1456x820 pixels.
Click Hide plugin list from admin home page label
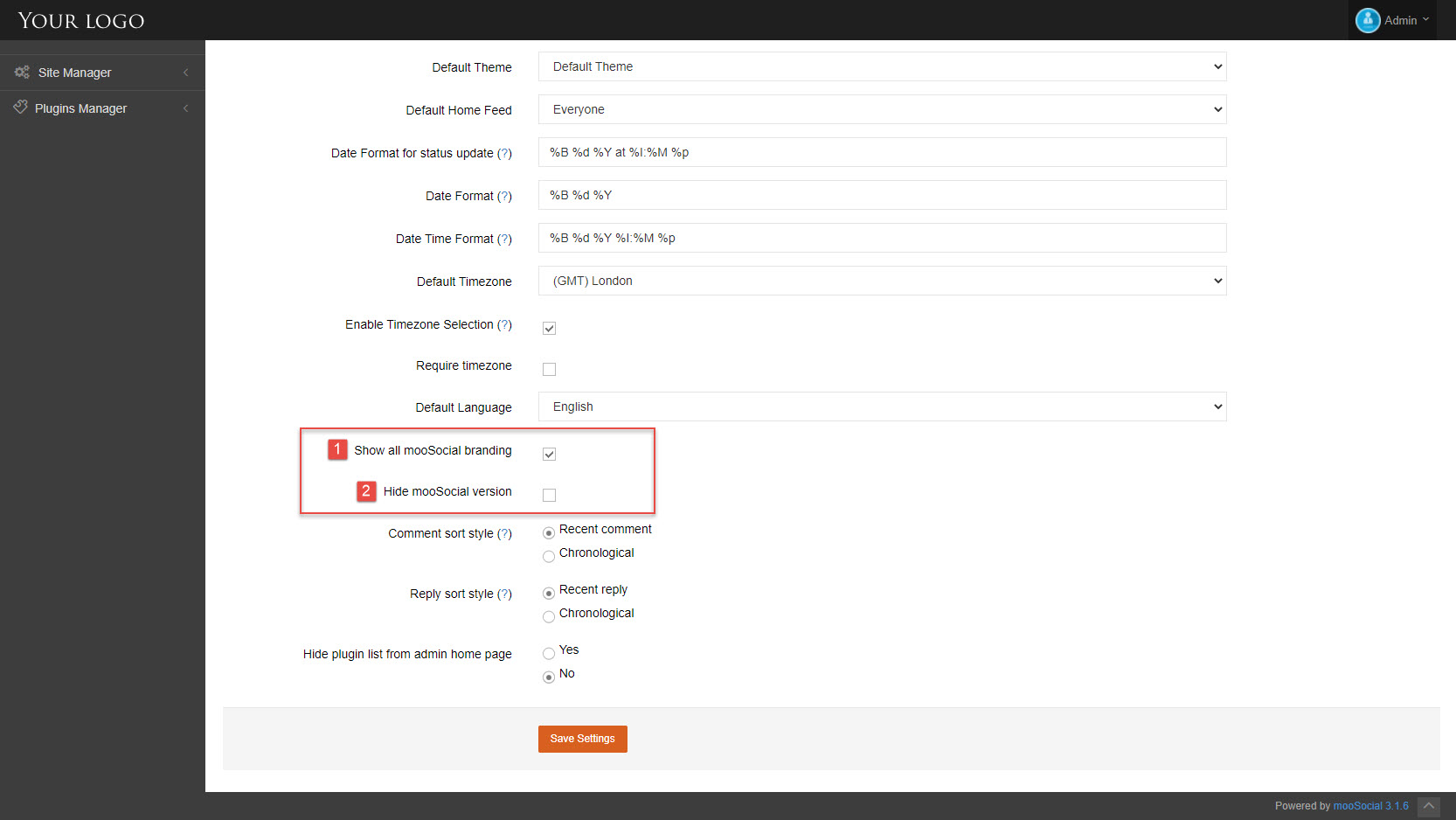(x=407, y=654)
